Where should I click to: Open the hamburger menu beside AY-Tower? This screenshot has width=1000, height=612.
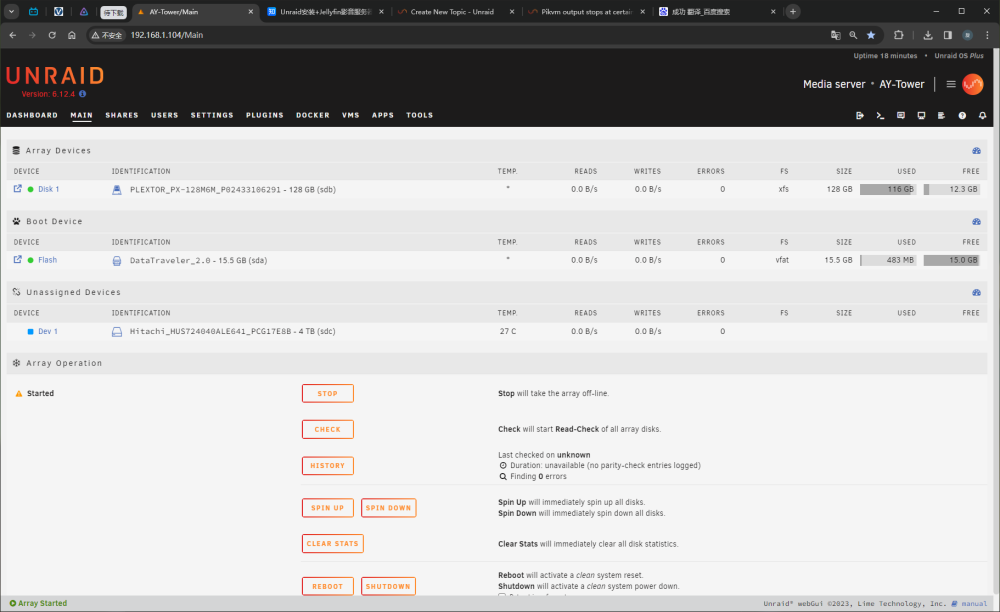951,84
